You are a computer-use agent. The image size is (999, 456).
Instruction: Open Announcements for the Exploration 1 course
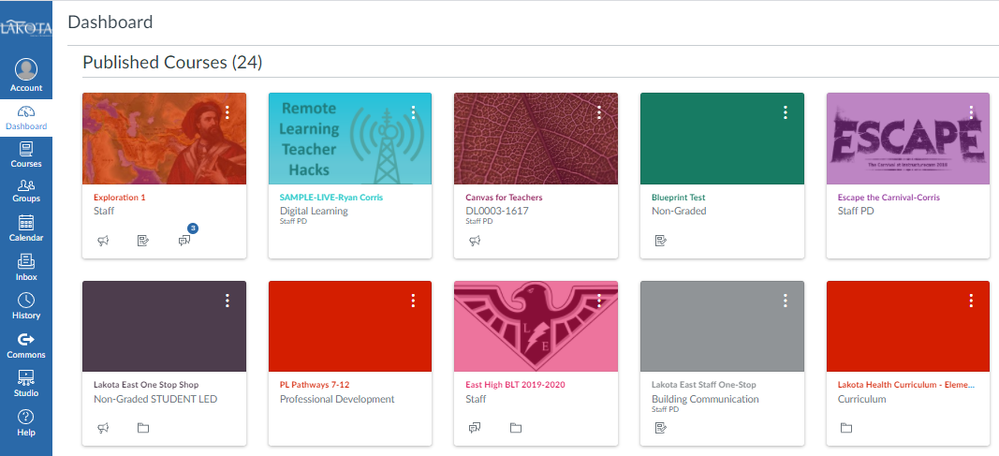click(x=103, y=241)
